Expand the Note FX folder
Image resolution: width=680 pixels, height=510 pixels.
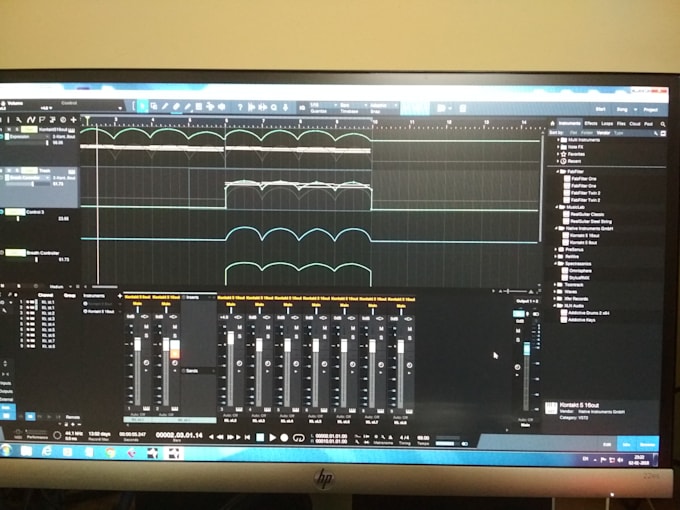point(558,147)
